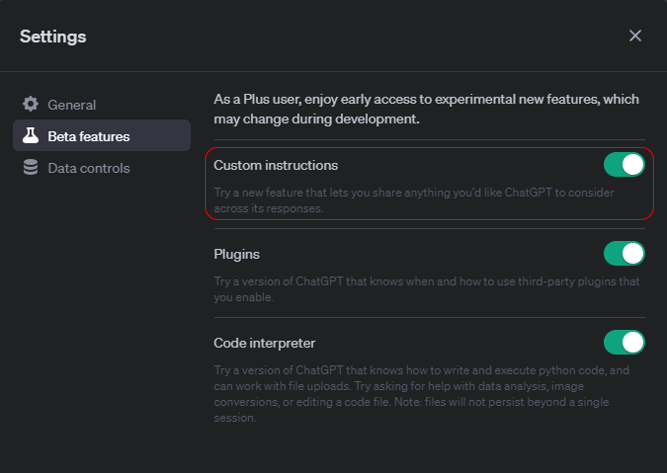Click the python code description paragraph
This screenshot has height=473, width=667.
point(422,394)
